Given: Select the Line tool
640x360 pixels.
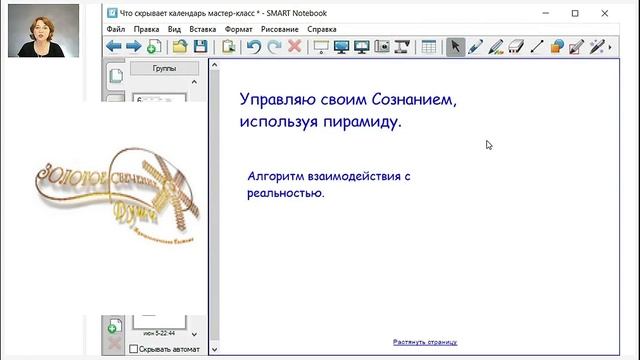Looking at the screenshot, I should [x=537, y=47].
